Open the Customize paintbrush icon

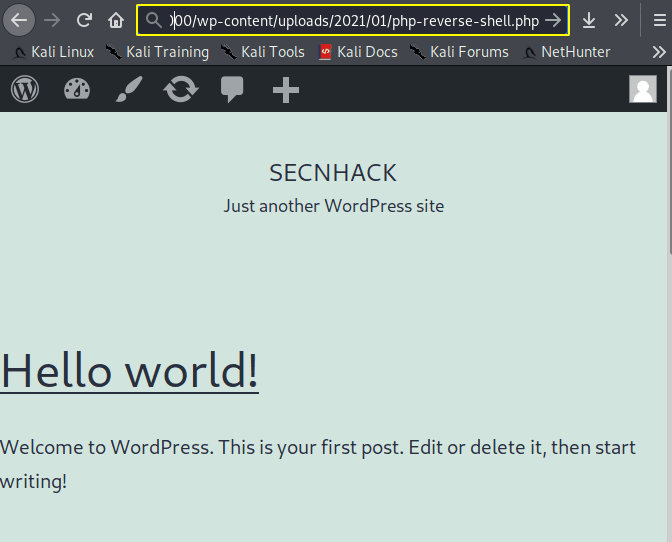click(x=129, y=89)
